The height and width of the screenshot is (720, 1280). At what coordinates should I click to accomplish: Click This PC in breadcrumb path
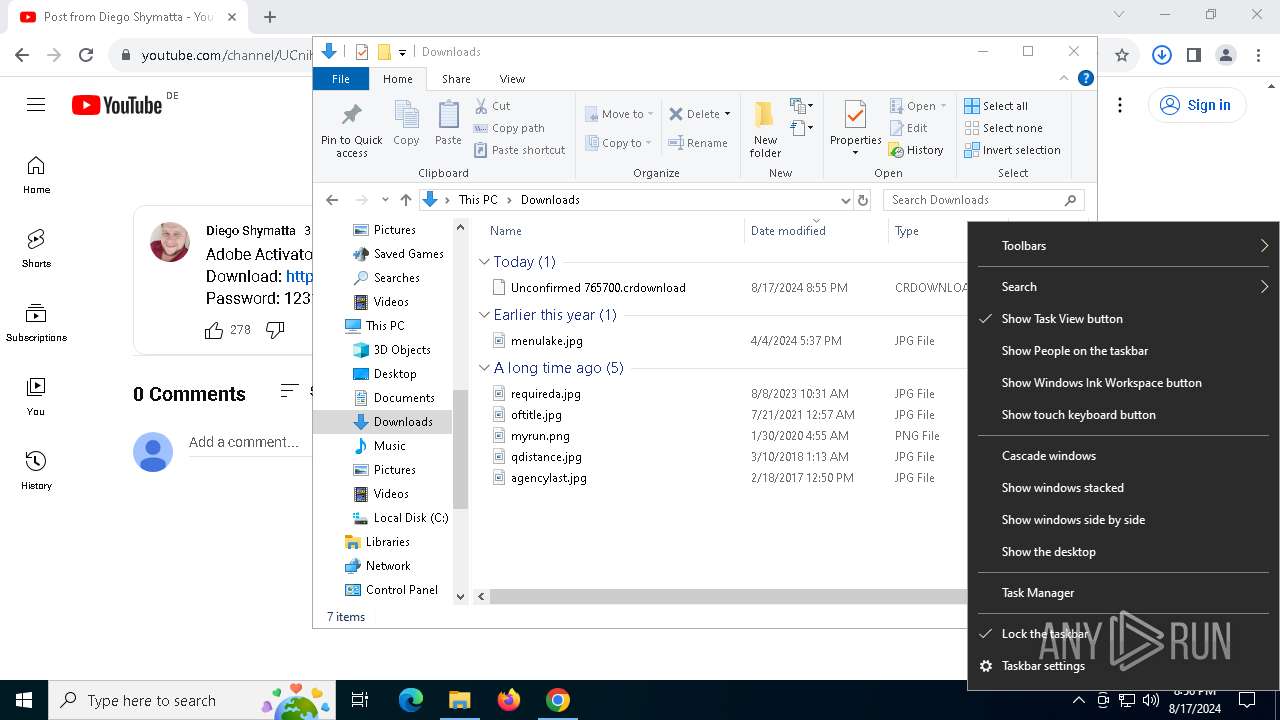(x=478, y=200)
